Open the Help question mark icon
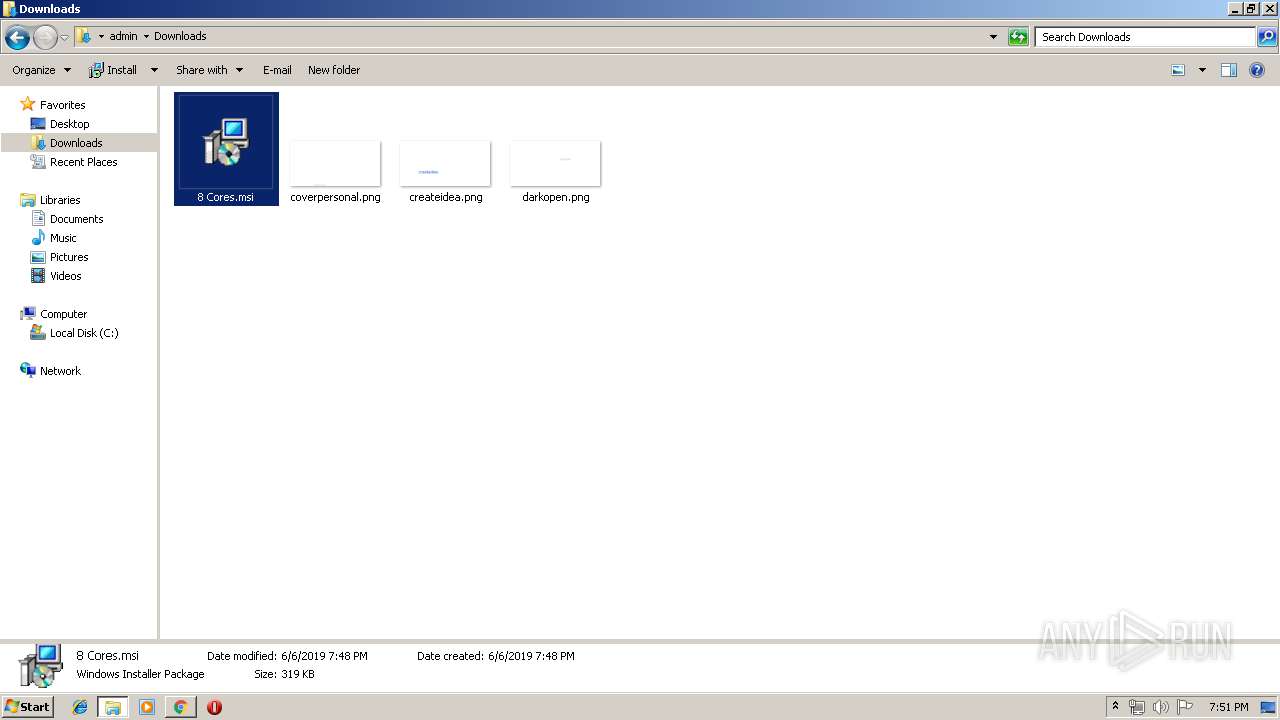 pos(1258,70)
